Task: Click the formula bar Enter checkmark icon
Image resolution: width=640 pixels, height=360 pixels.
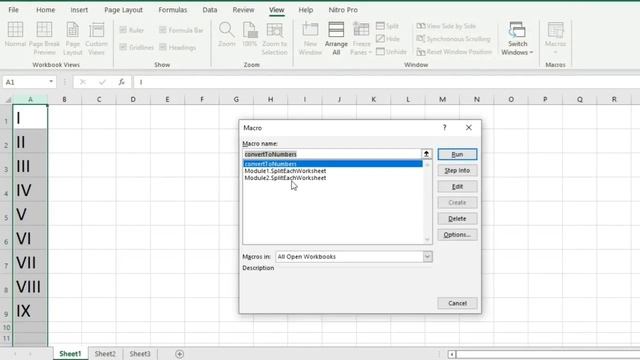Action: pos(102,82)
